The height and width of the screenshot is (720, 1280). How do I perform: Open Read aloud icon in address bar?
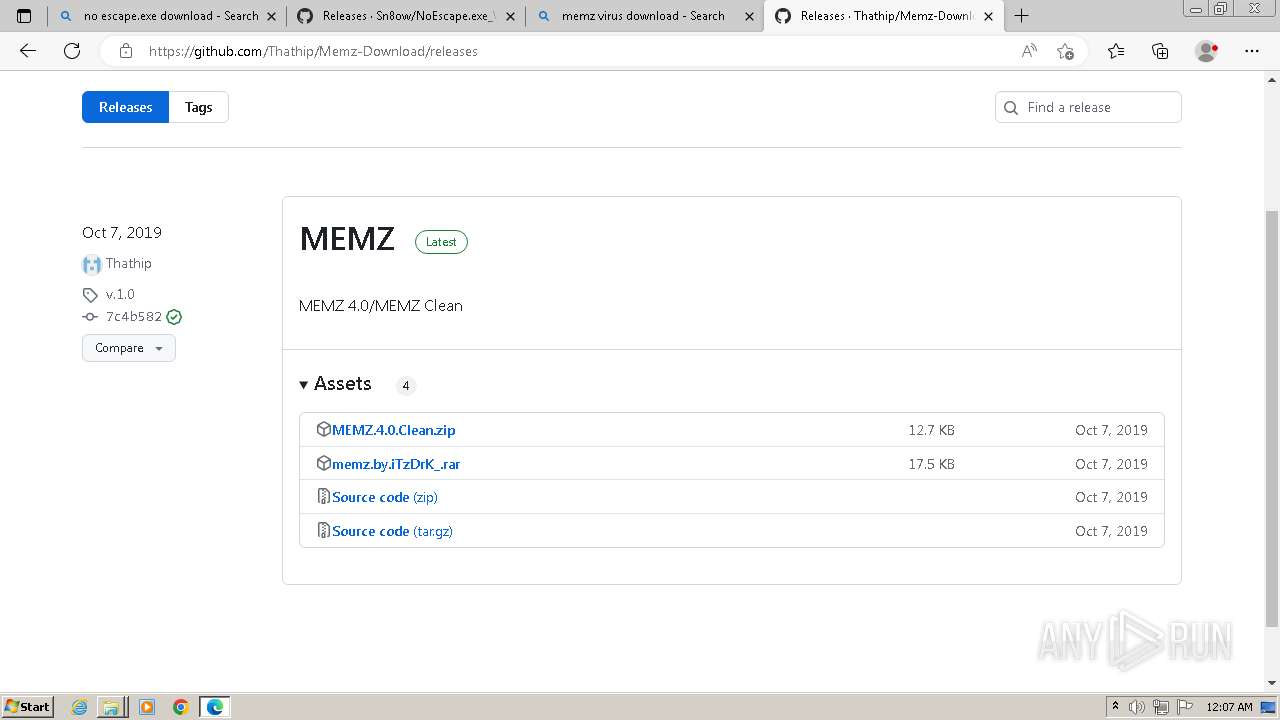(x=1029, y=51)
